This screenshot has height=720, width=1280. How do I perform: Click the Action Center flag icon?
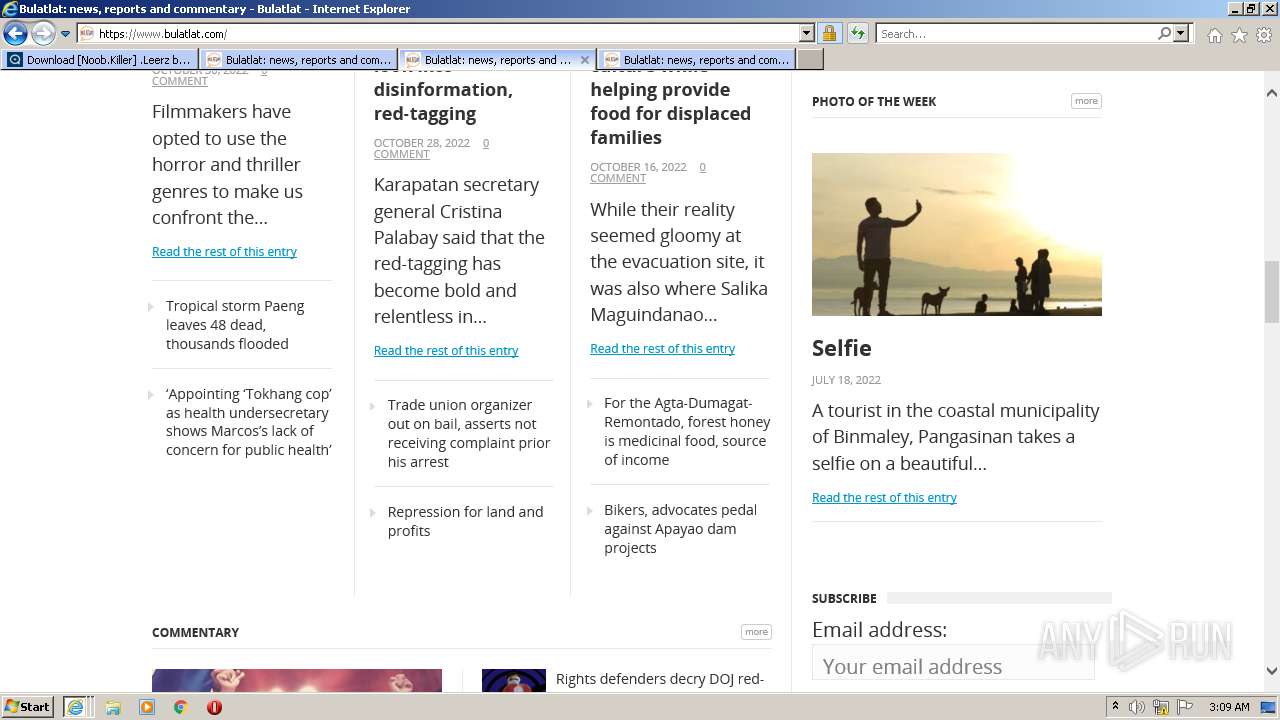(1185, 707)
